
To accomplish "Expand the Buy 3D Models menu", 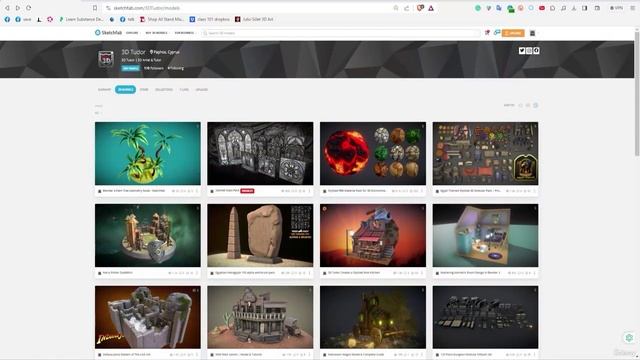I will coord(157,33).
